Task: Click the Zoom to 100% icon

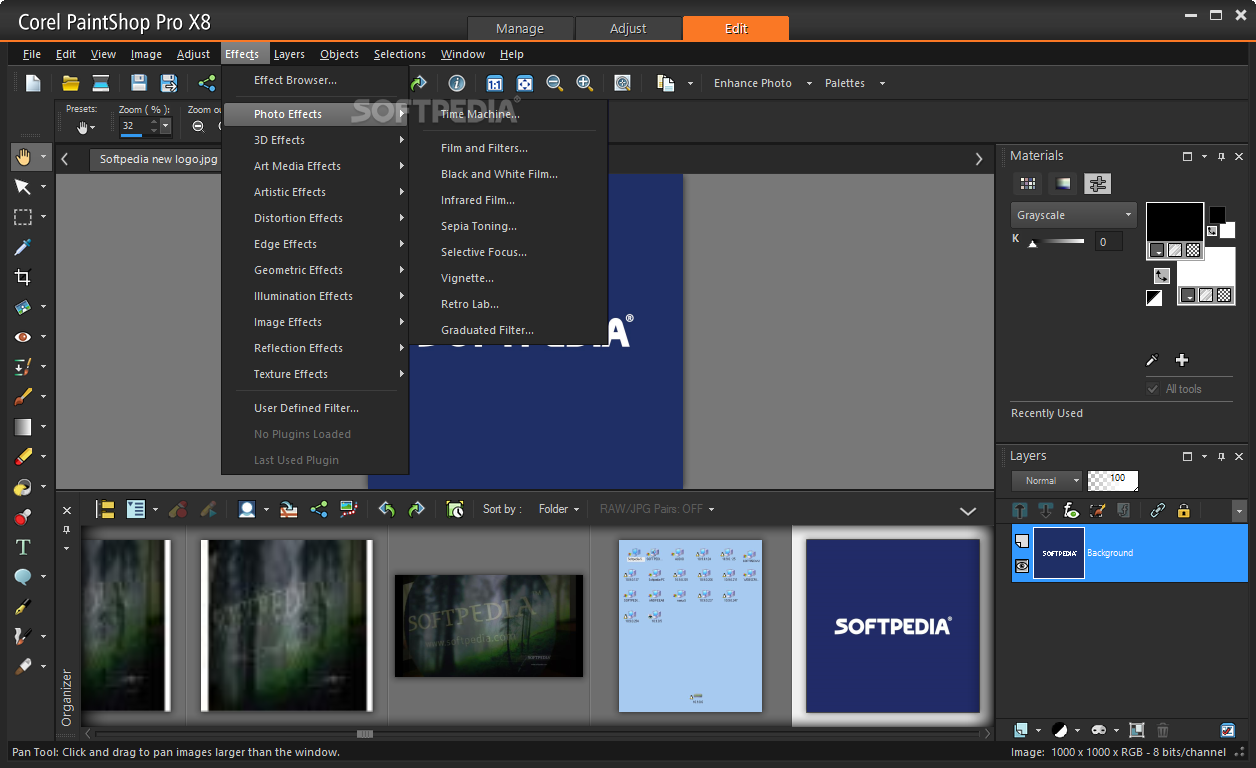Action: point(494,83)
